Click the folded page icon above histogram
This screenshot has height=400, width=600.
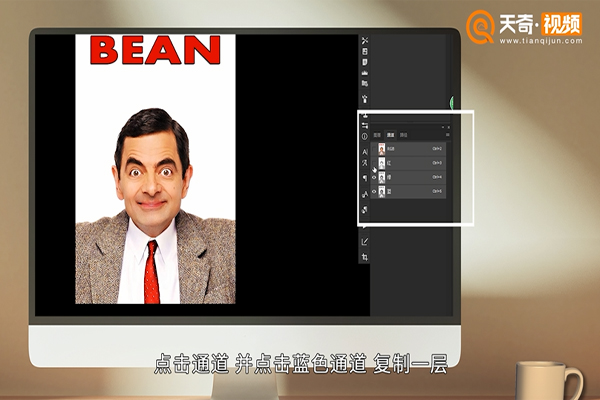365,62
